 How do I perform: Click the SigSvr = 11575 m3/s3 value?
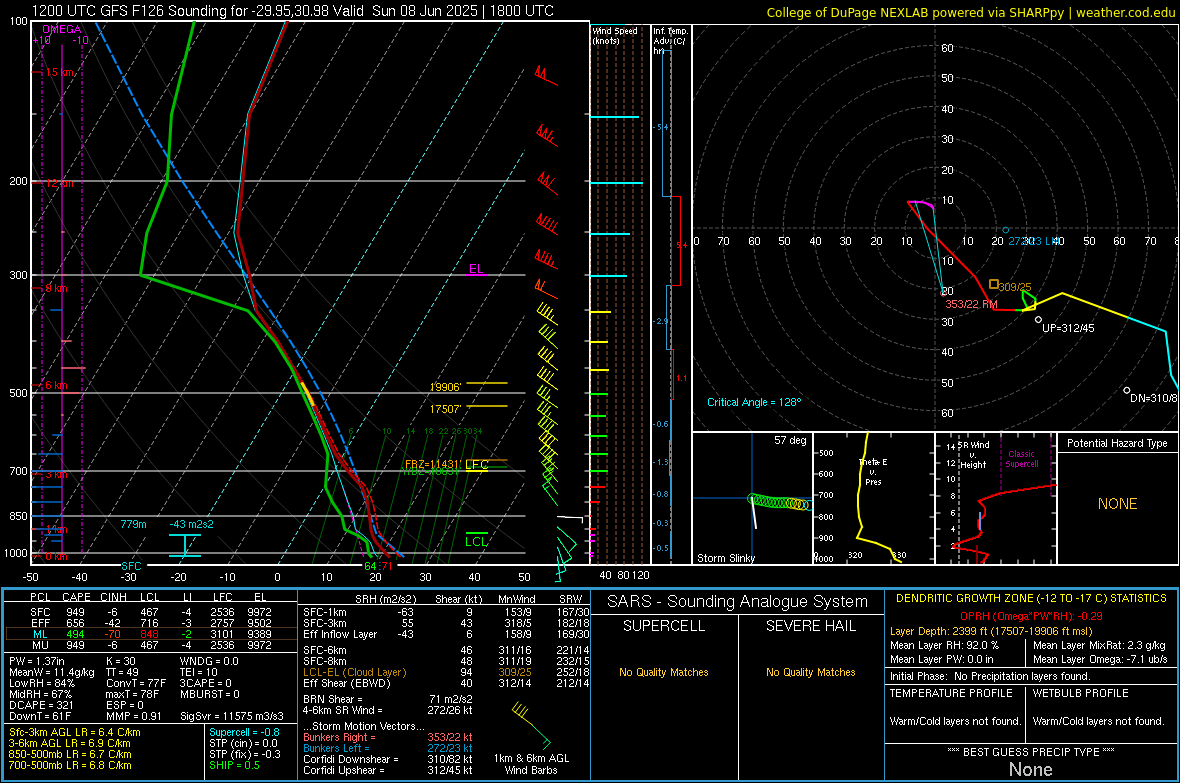point(232,716)
